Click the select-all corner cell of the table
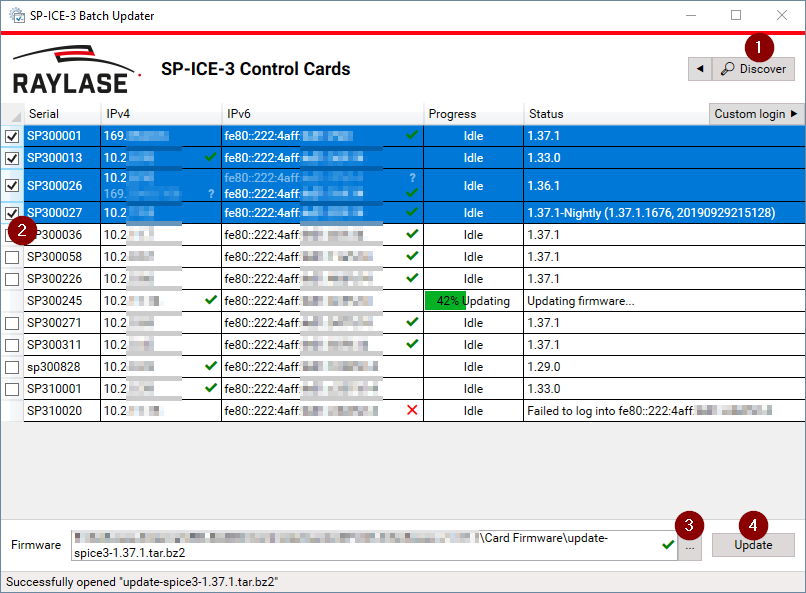The image size is (806, 593). (12, 114)
